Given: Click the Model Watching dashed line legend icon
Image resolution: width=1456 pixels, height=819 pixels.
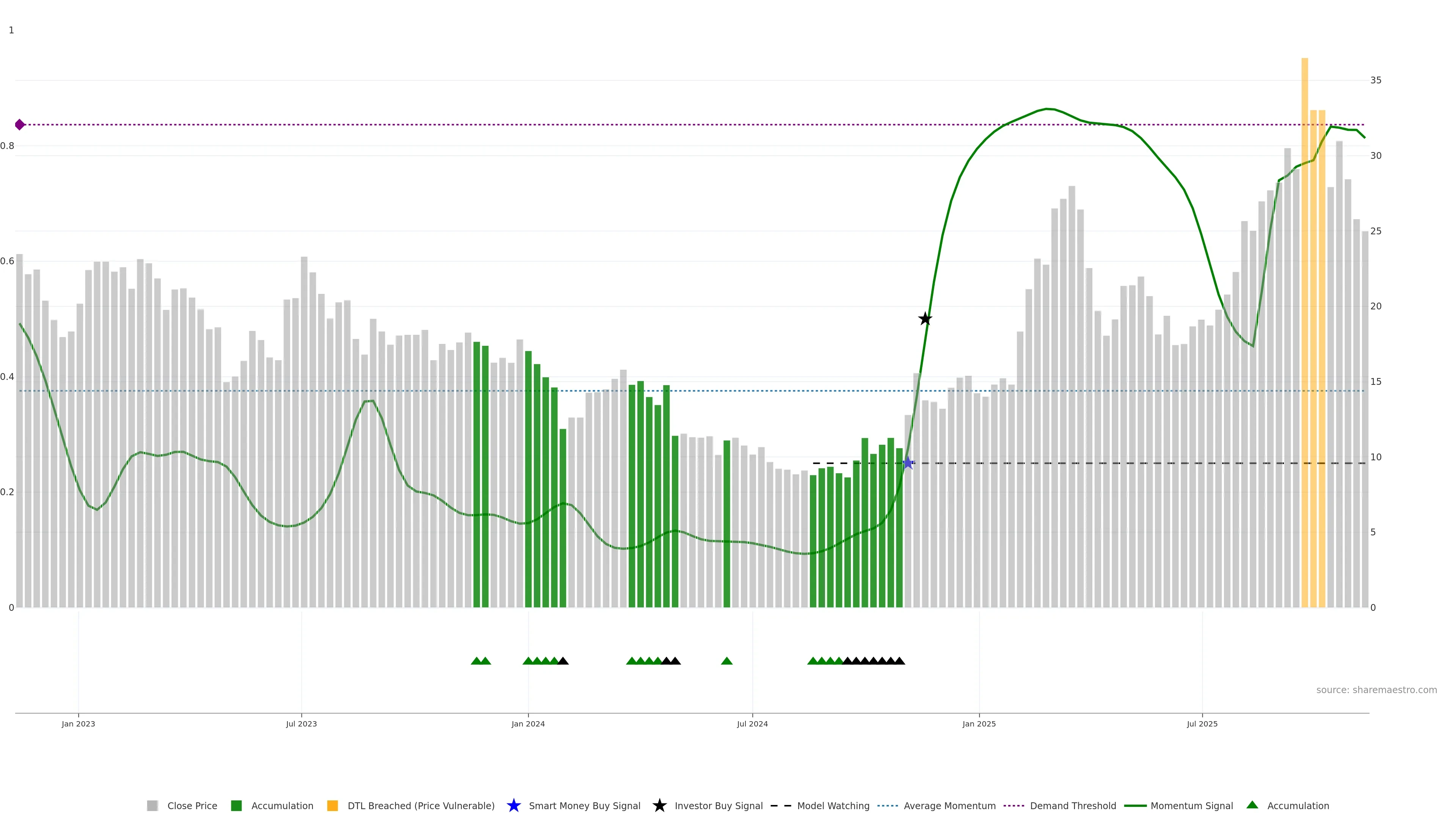Looking at the screenshot, I should (x=781, y=805).
